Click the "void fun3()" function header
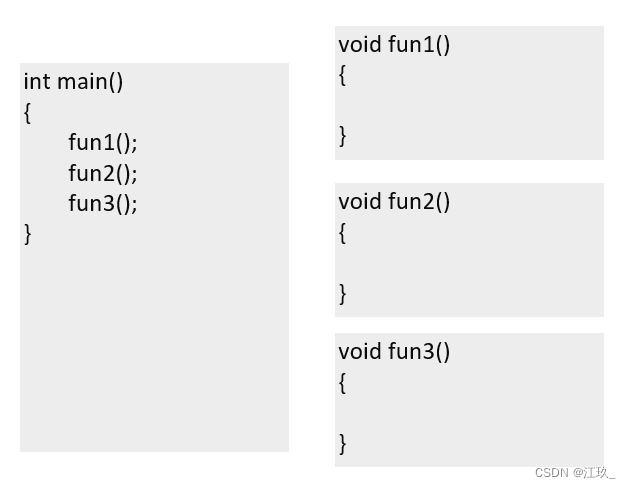Viewport: 631px width, 488px height. [x=394, y=351]
